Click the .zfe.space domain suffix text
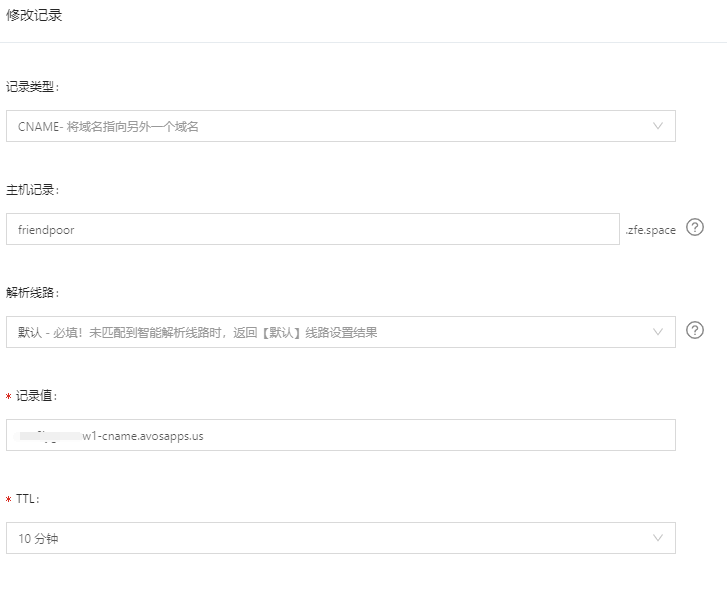 (650, 230)
